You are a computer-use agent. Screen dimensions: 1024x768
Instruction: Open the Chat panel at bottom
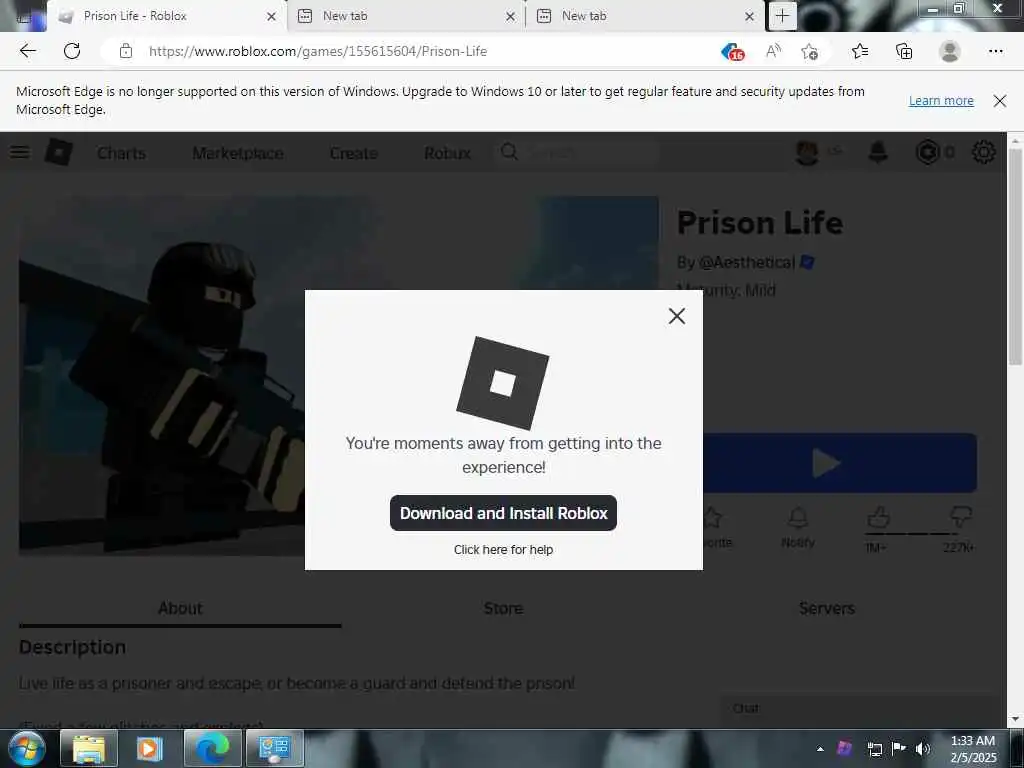click(x=860, y=709)
